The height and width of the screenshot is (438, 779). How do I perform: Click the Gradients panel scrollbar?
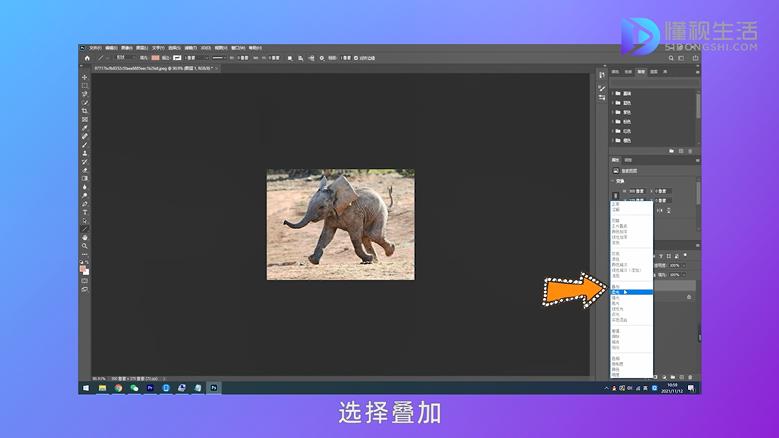pos(698,105)
